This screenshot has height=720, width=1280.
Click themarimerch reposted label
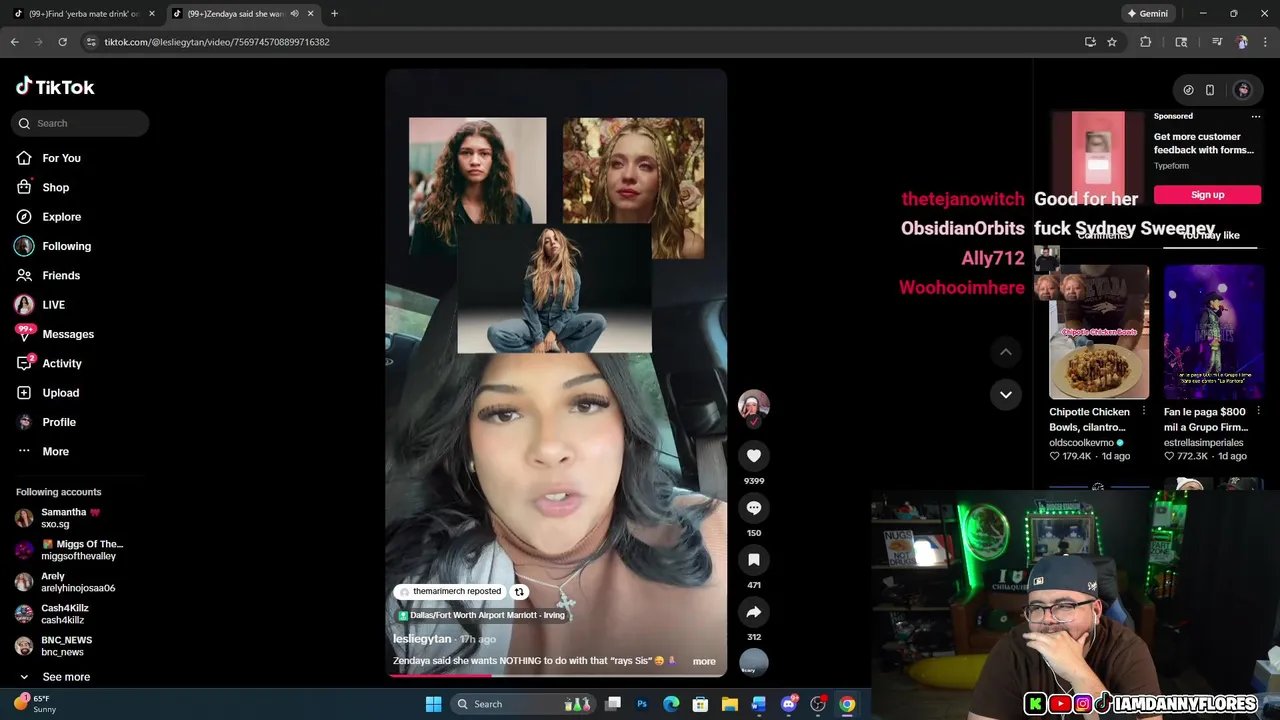[x=450, y=591]
